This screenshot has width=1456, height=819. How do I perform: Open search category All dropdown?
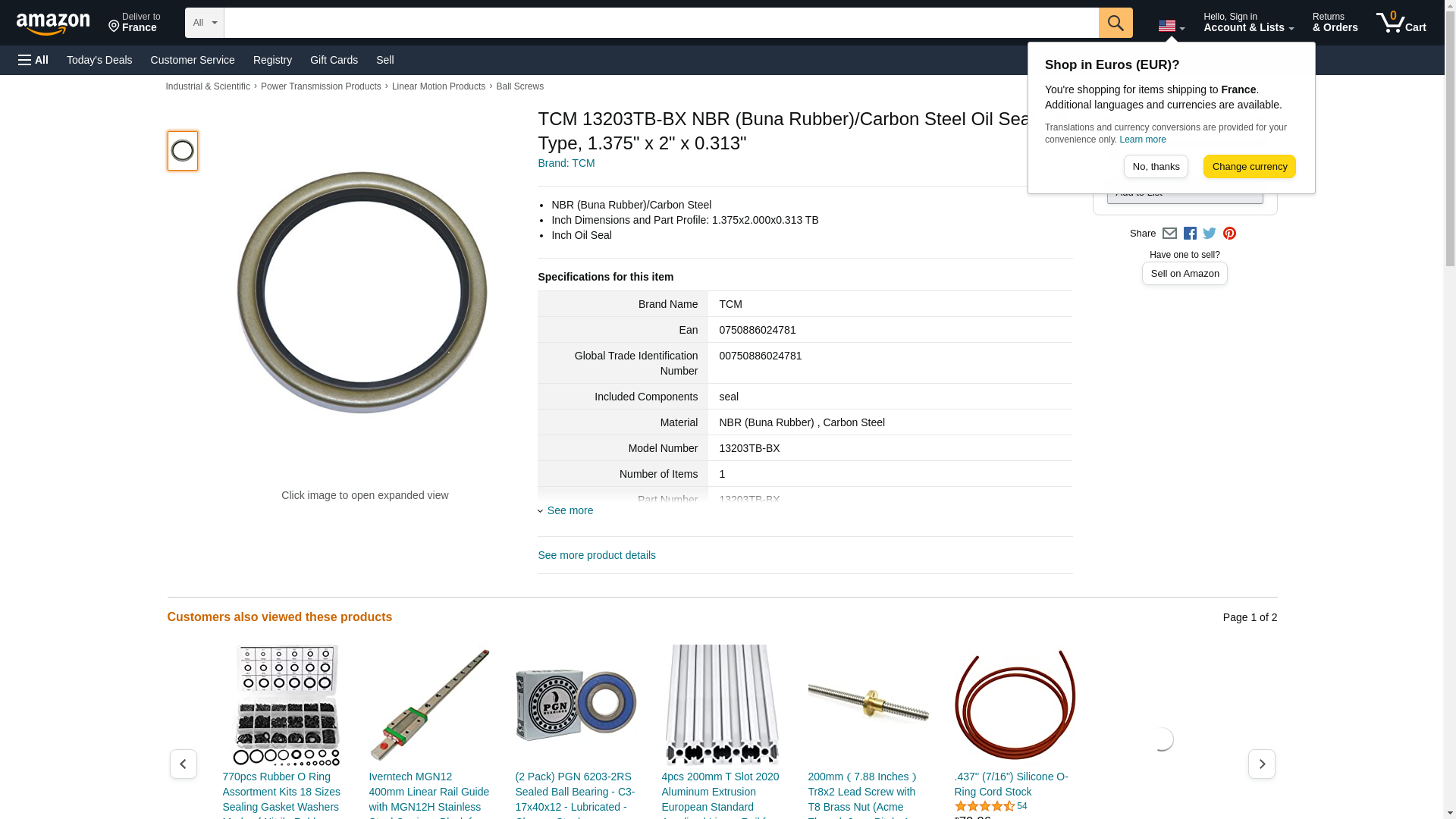coord(205,23)
